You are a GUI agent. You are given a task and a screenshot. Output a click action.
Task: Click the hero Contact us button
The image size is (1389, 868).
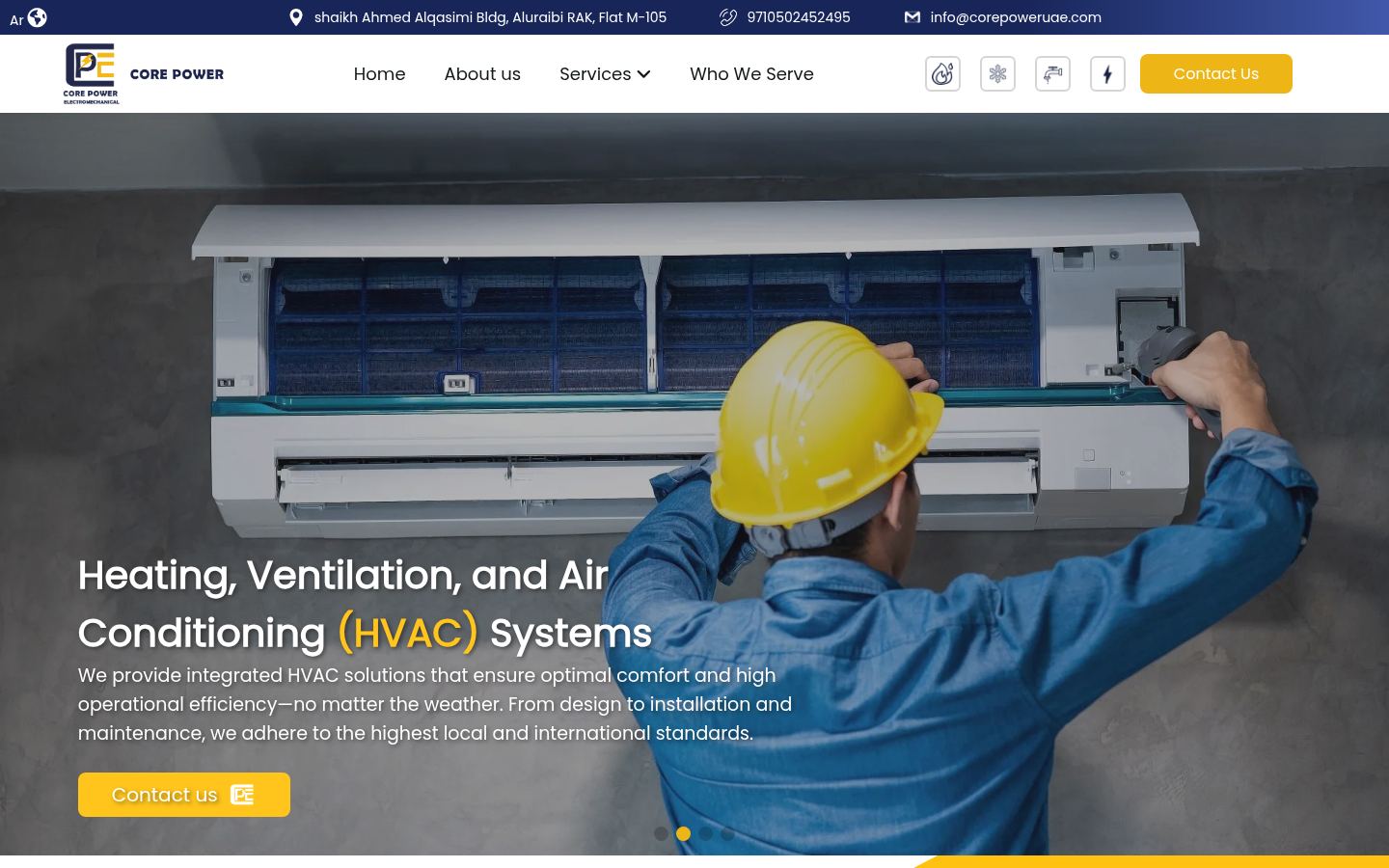coord(184,795)
